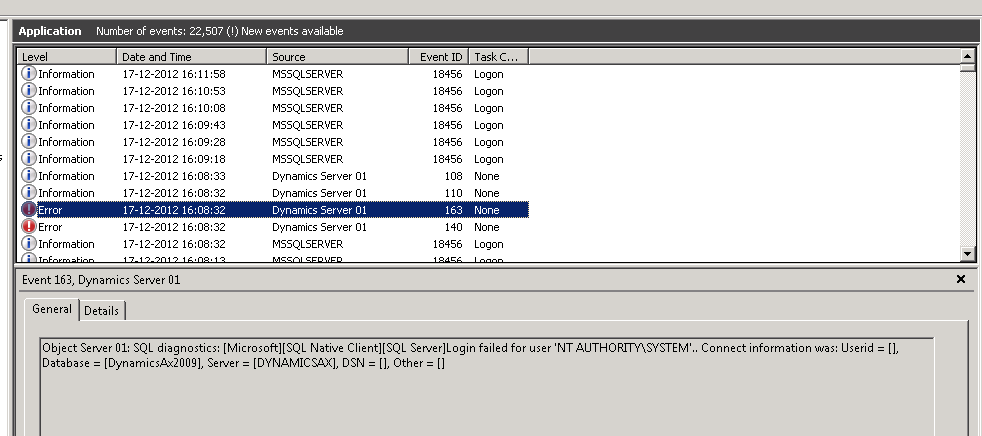Select timestamp 17-12-2012 16:09:43

point(173,125)
